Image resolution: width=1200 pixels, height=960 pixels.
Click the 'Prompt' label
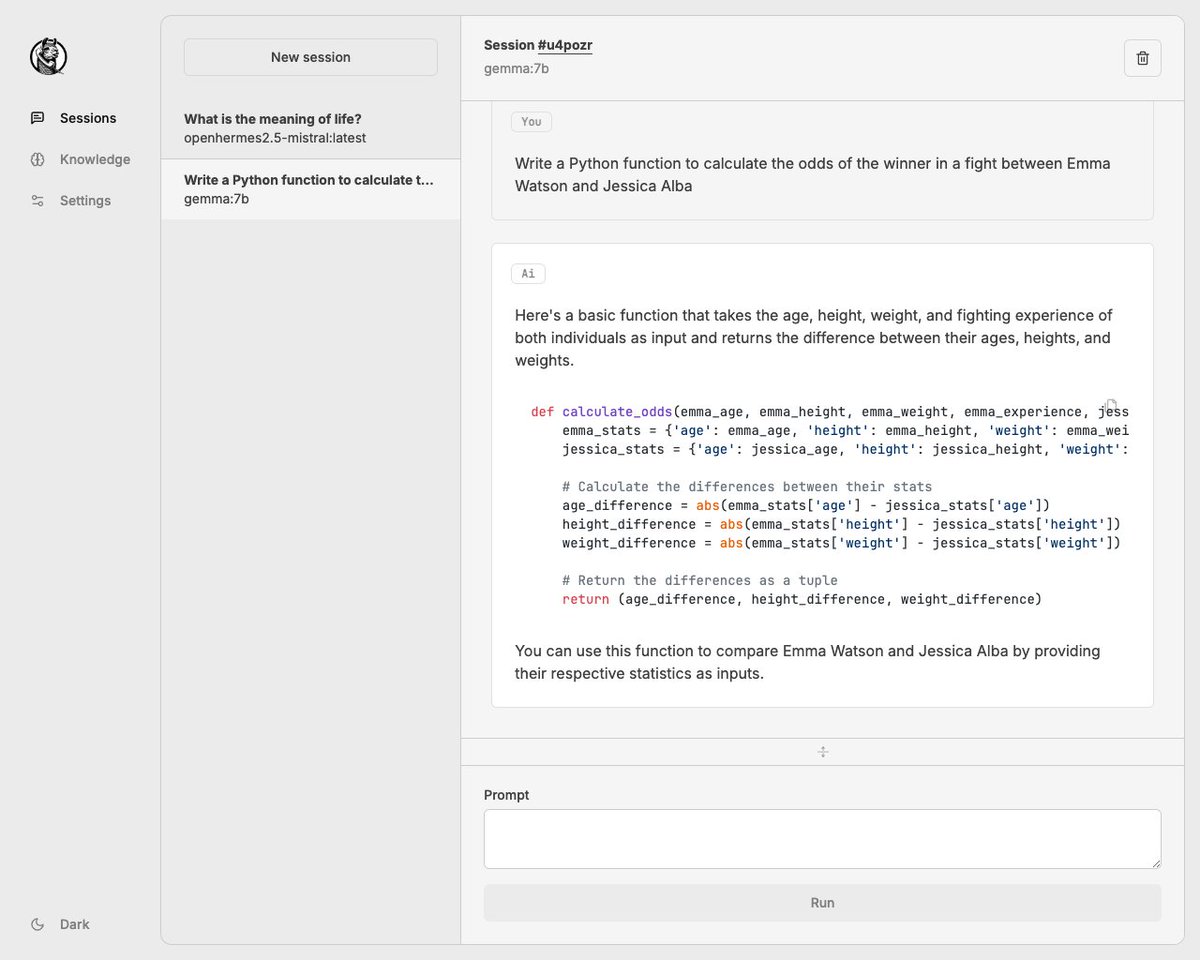[x=507, y=795]
